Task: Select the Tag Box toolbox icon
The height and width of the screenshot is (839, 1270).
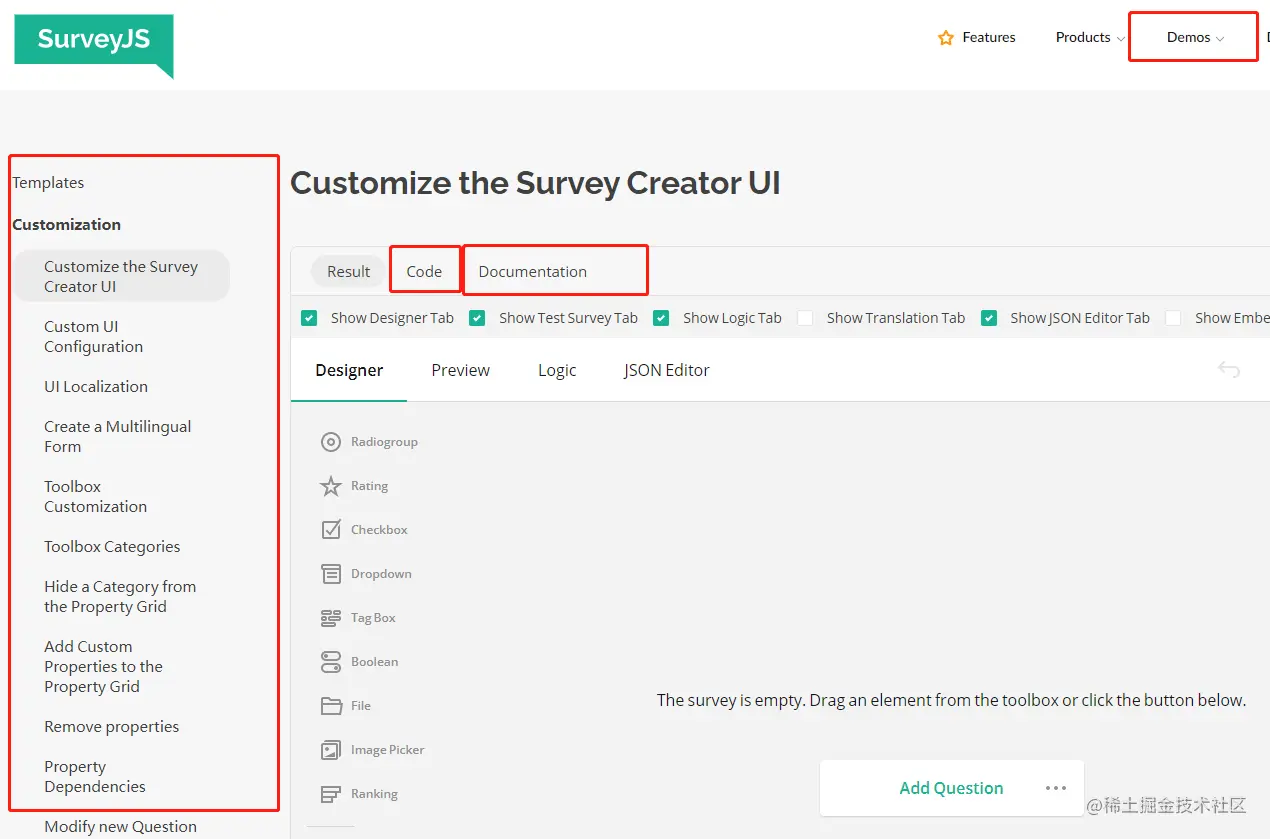Action: [331, 618]
